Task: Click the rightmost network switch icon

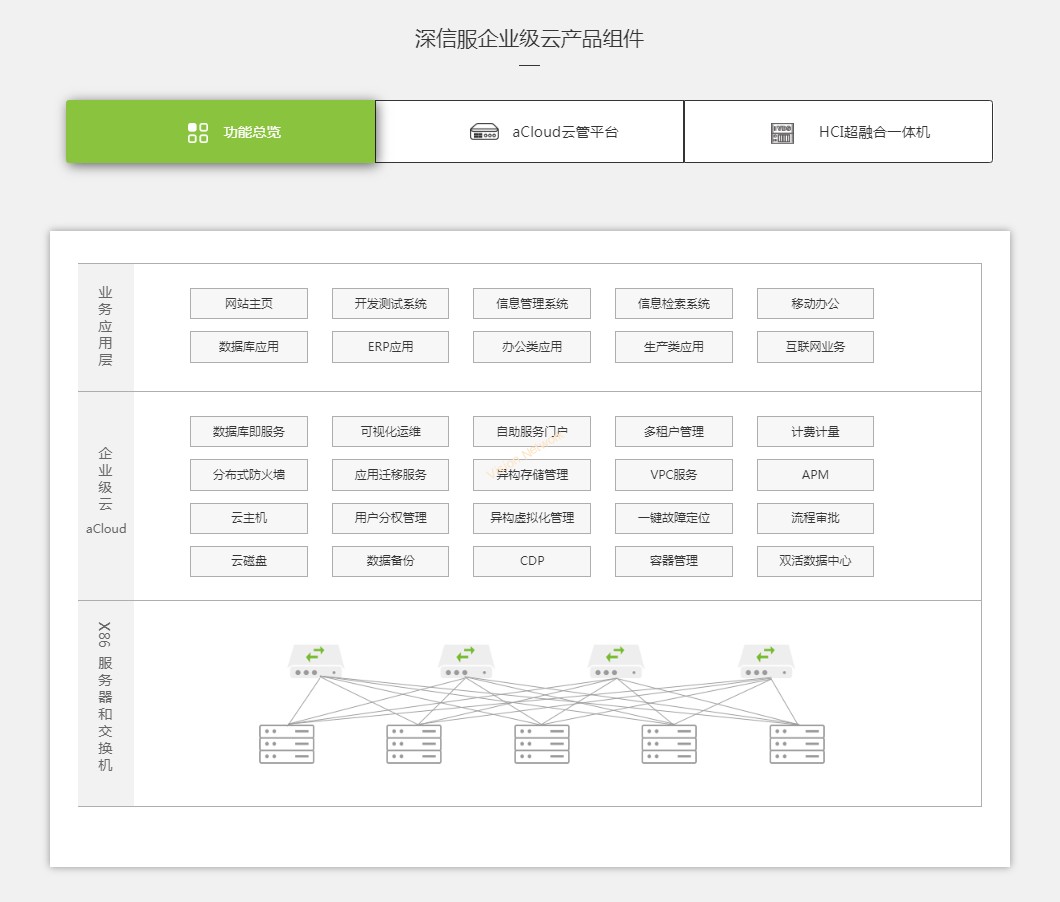Action: click(764, 658)
